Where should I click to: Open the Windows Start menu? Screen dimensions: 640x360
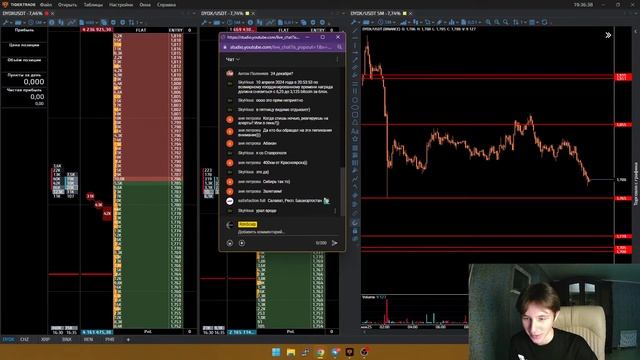click(x=276, y=352)
